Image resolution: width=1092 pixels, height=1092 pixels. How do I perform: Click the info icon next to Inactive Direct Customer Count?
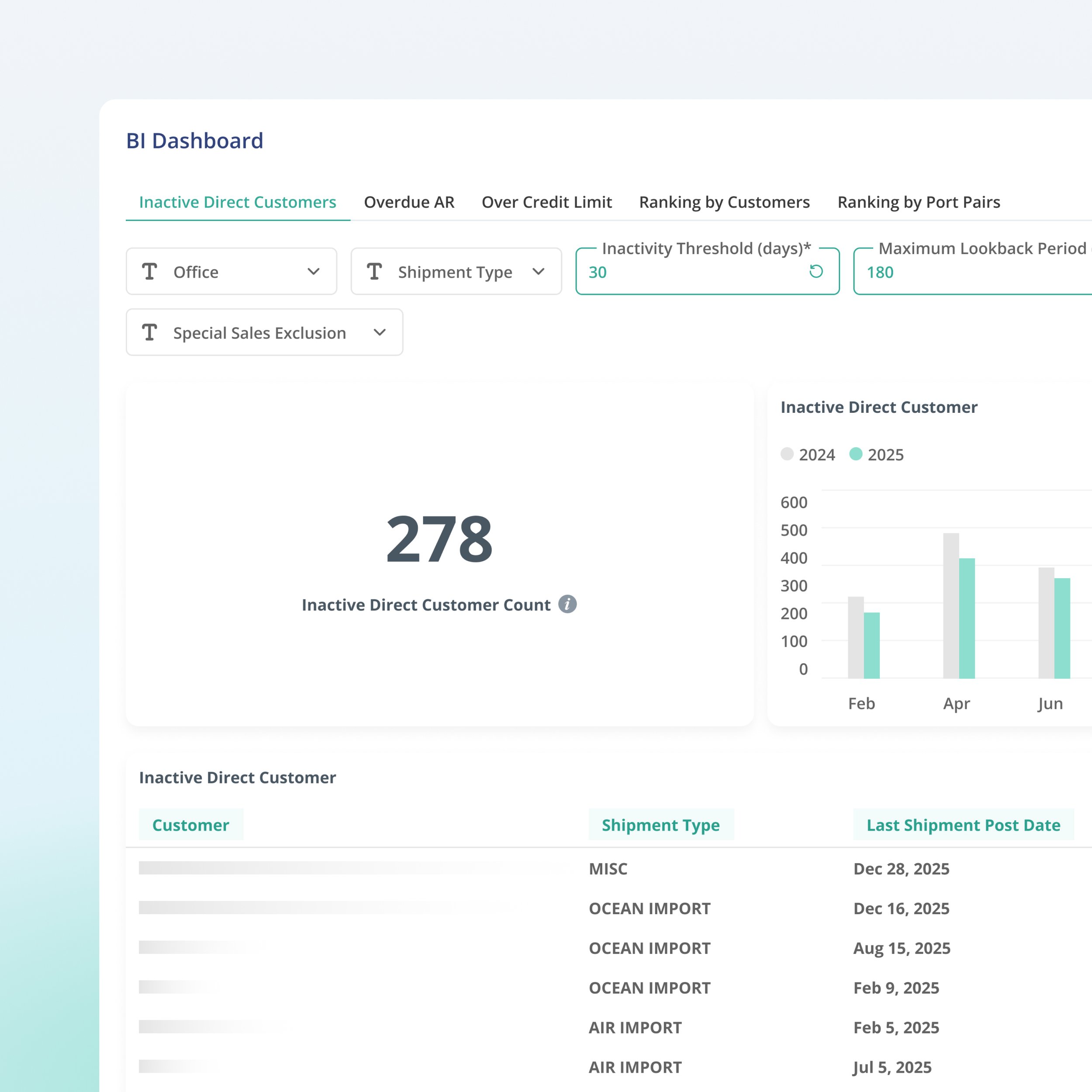click(569, 605)
